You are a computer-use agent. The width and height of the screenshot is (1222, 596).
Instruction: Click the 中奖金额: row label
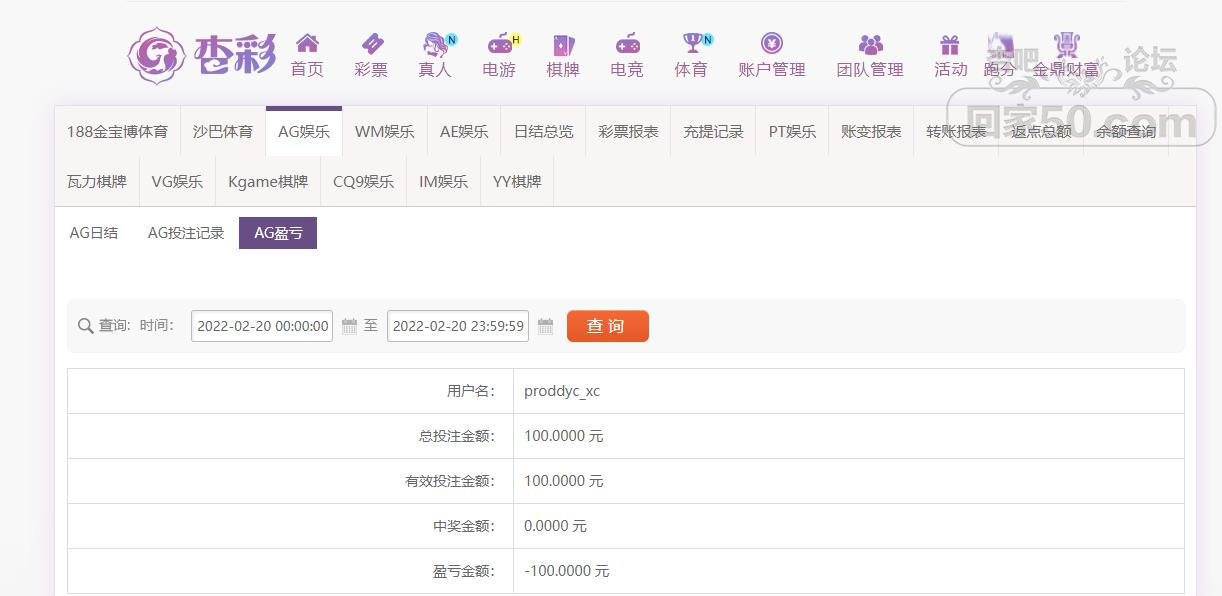(x=464, y=526)
